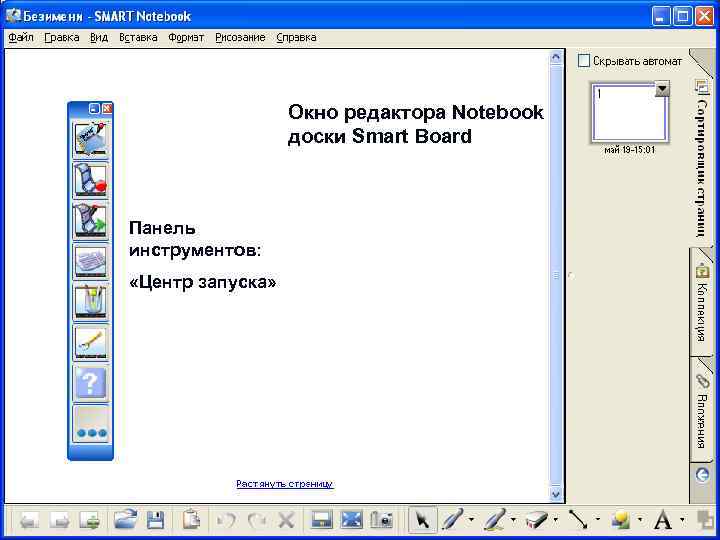Click the май 19-15:01 thumbnail label
720x540 pixels.
630,150
